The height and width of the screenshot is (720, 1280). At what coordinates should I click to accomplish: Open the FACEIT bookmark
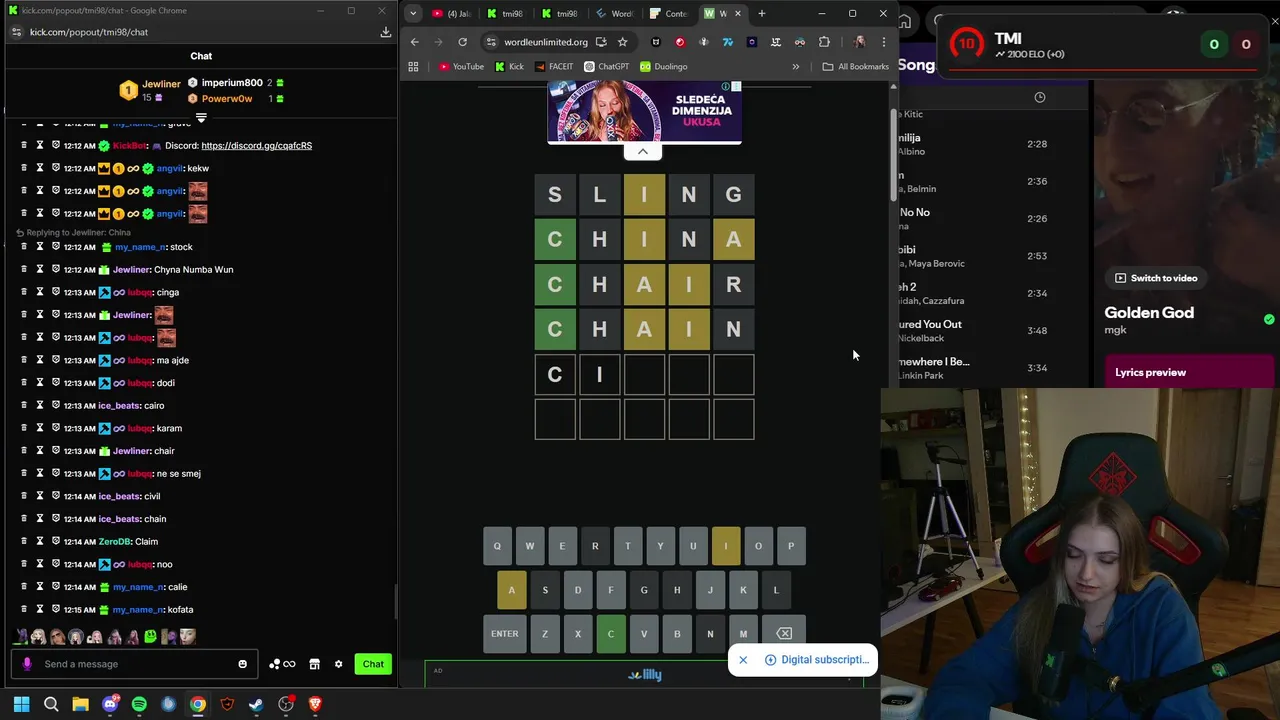tap(554, 67)
